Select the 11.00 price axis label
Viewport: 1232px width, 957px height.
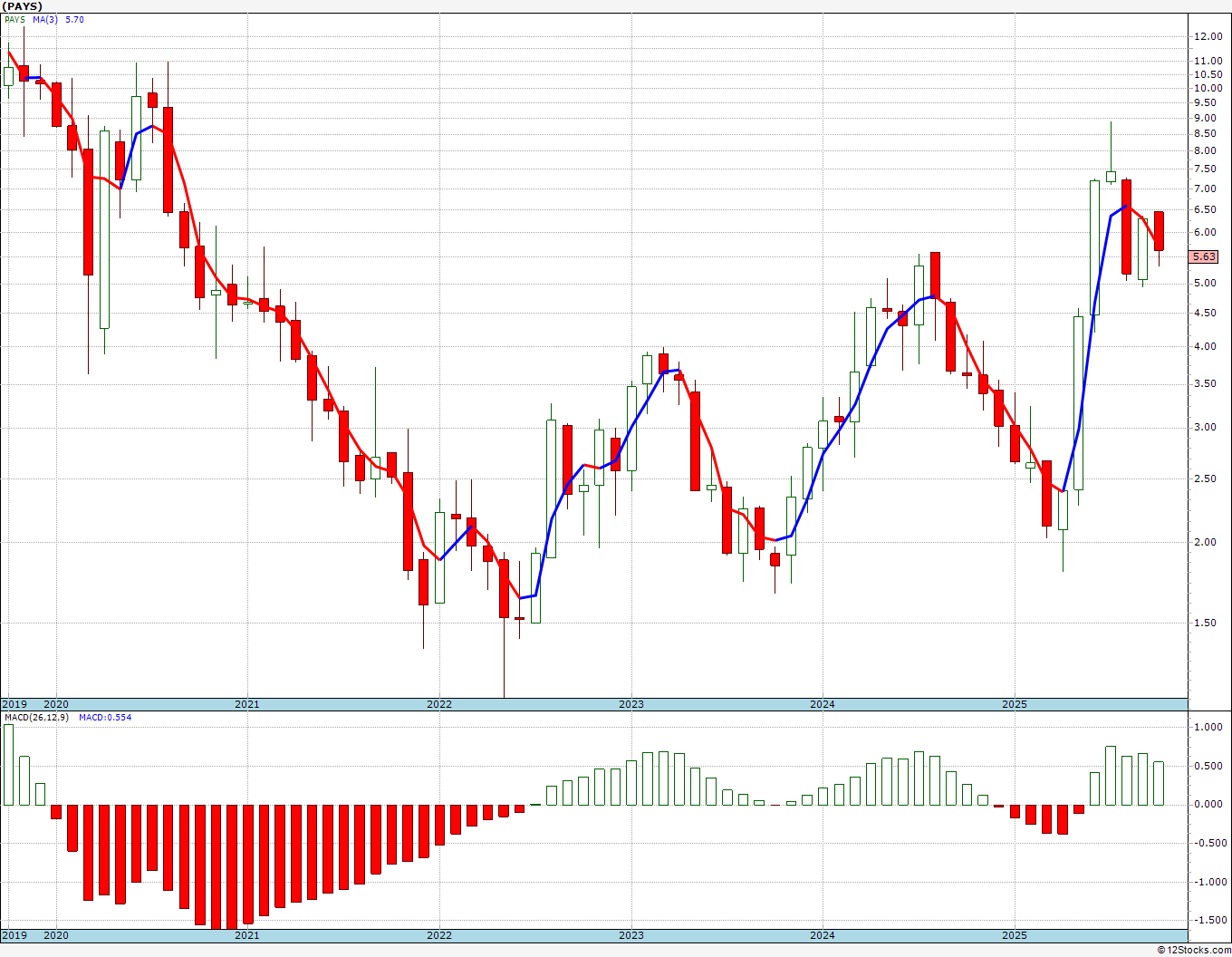coord(1208,61)
